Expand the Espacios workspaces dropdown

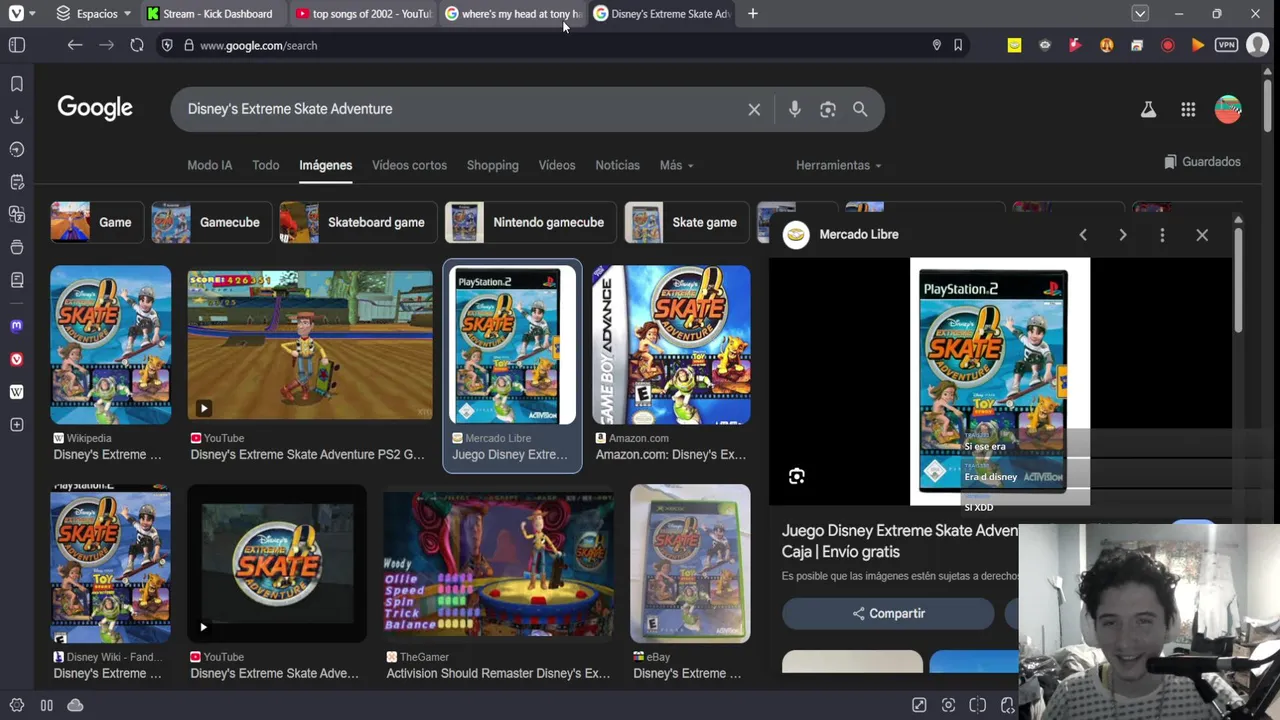click(93, 14)
